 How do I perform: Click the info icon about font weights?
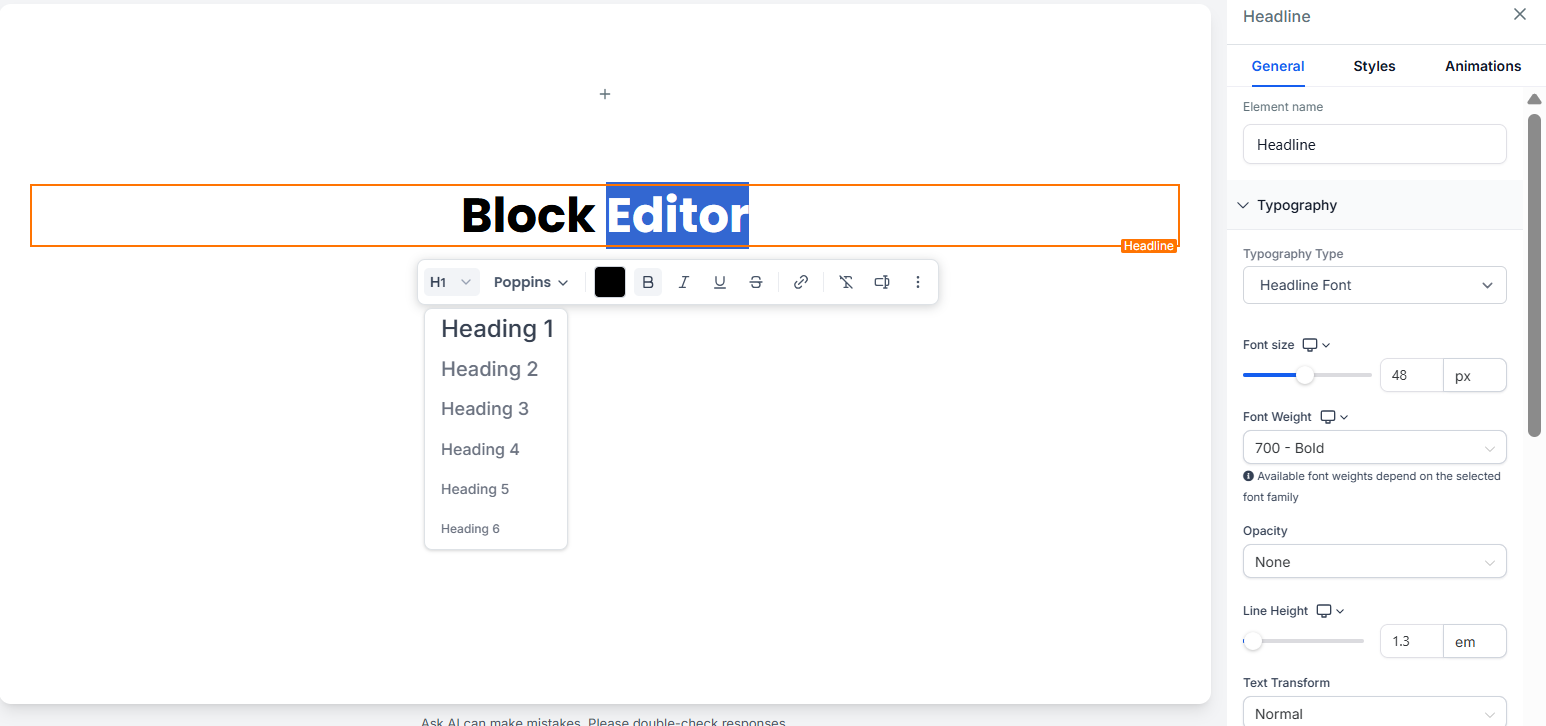click(x=1248, y=476)
